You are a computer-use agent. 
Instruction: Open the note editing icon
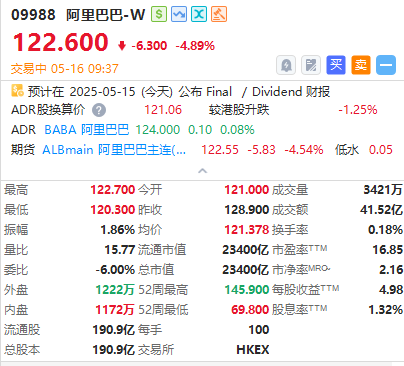pos(311,65)
